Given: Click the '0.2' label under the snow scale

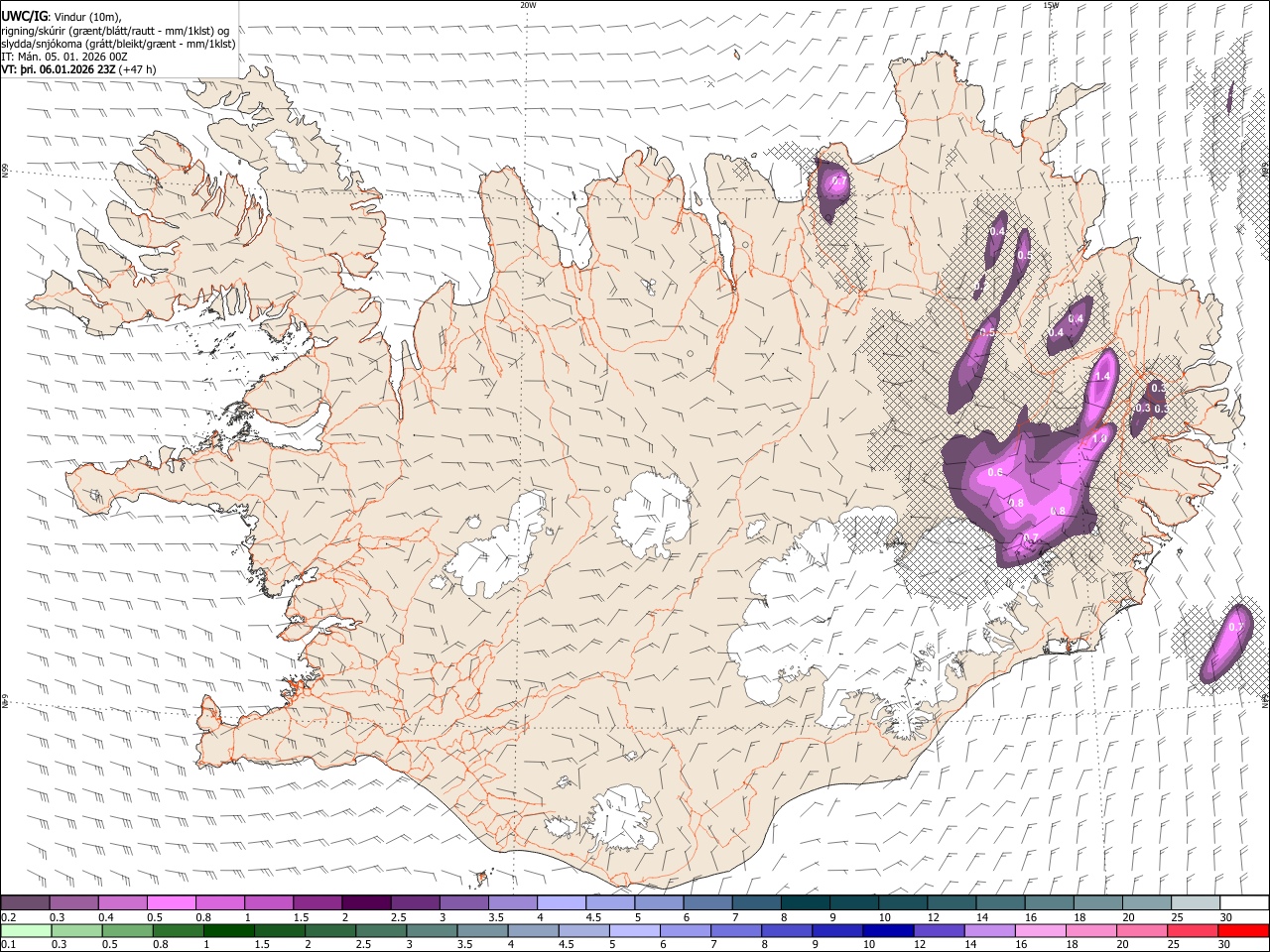Looking at the screenshot, I should point(8,917).
